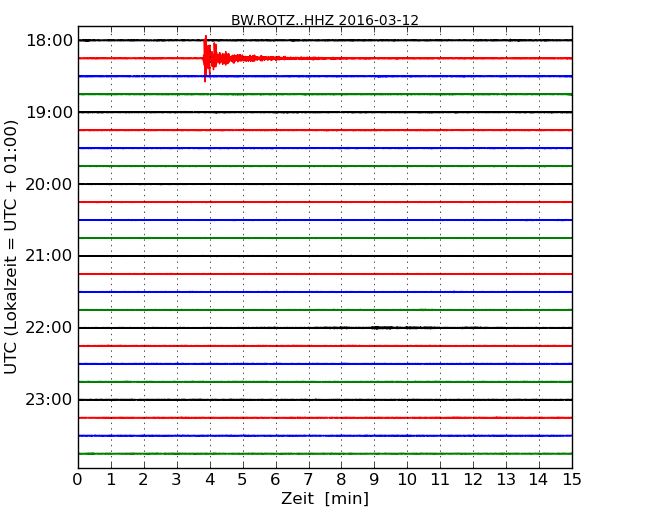Click the 18:00 y-axis time label
The image size is (650, 520).
[x=49, y=41]
